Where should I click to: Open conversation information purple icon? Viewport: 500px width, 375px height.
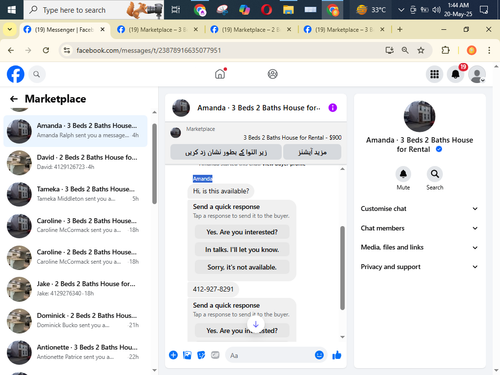tap(333, 108)
